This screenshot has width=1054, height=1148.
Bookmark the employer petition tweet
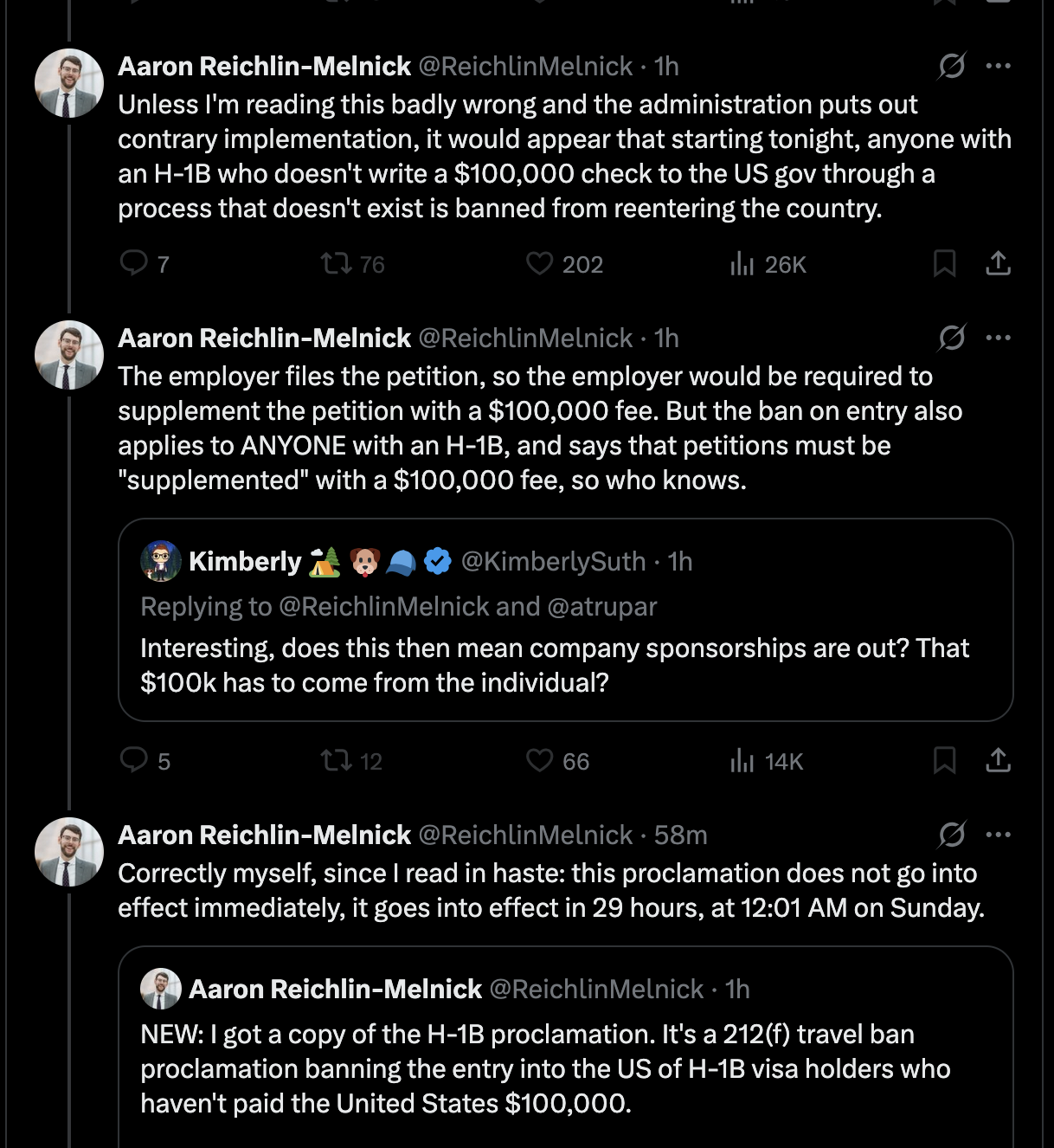tap(944, 760)
